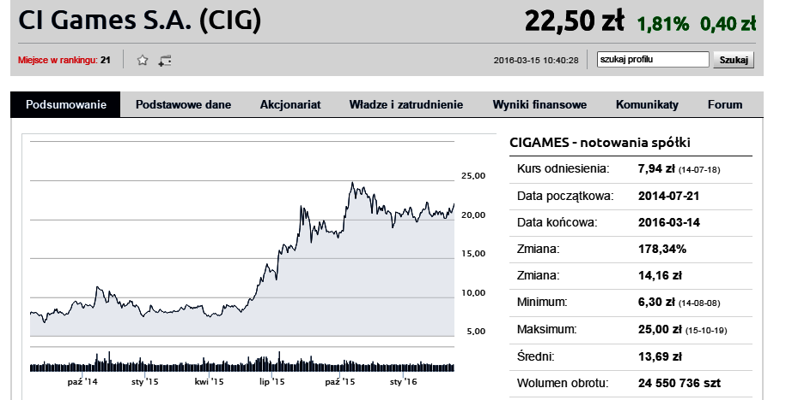Switch to the Podstawowe dane tab
The image size is (786, 400).
tap(183, 105)
